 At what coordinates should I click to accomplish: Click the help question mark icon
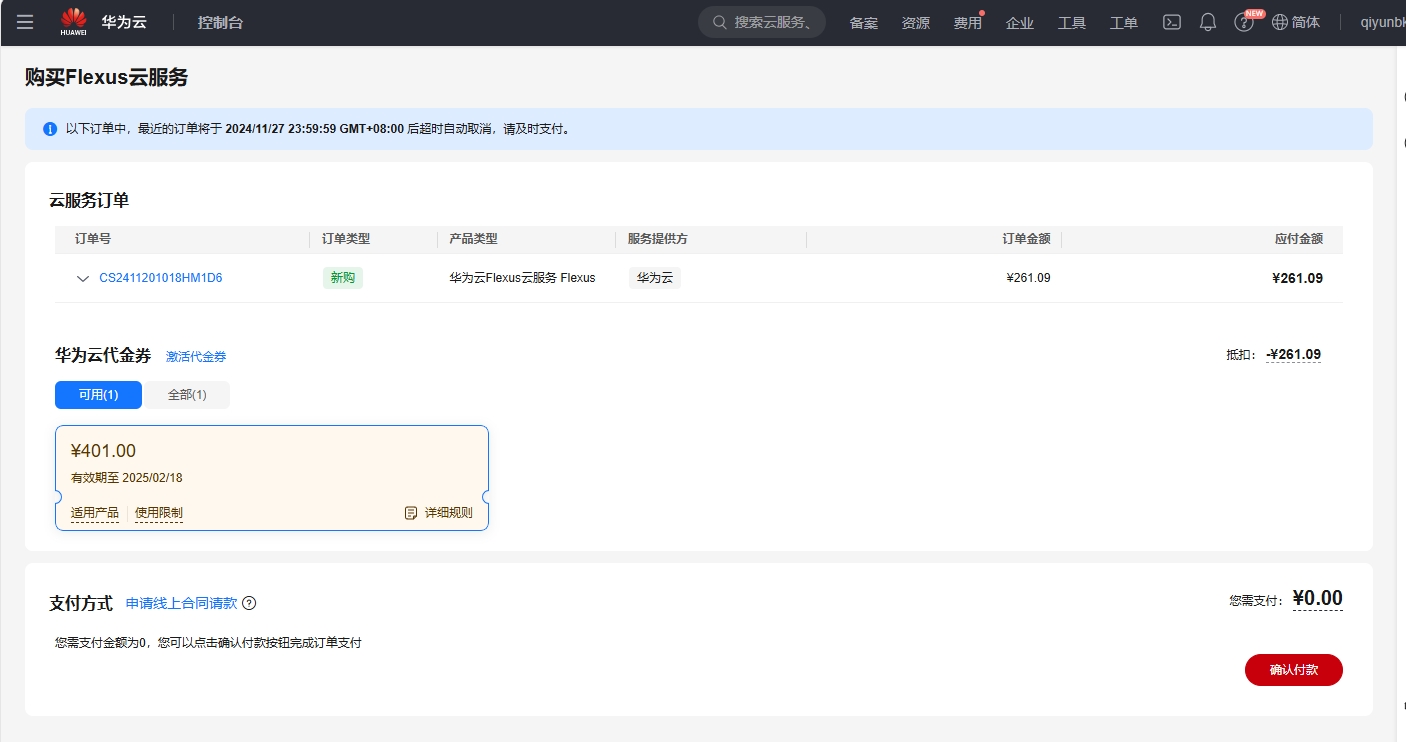[1243, 23]
